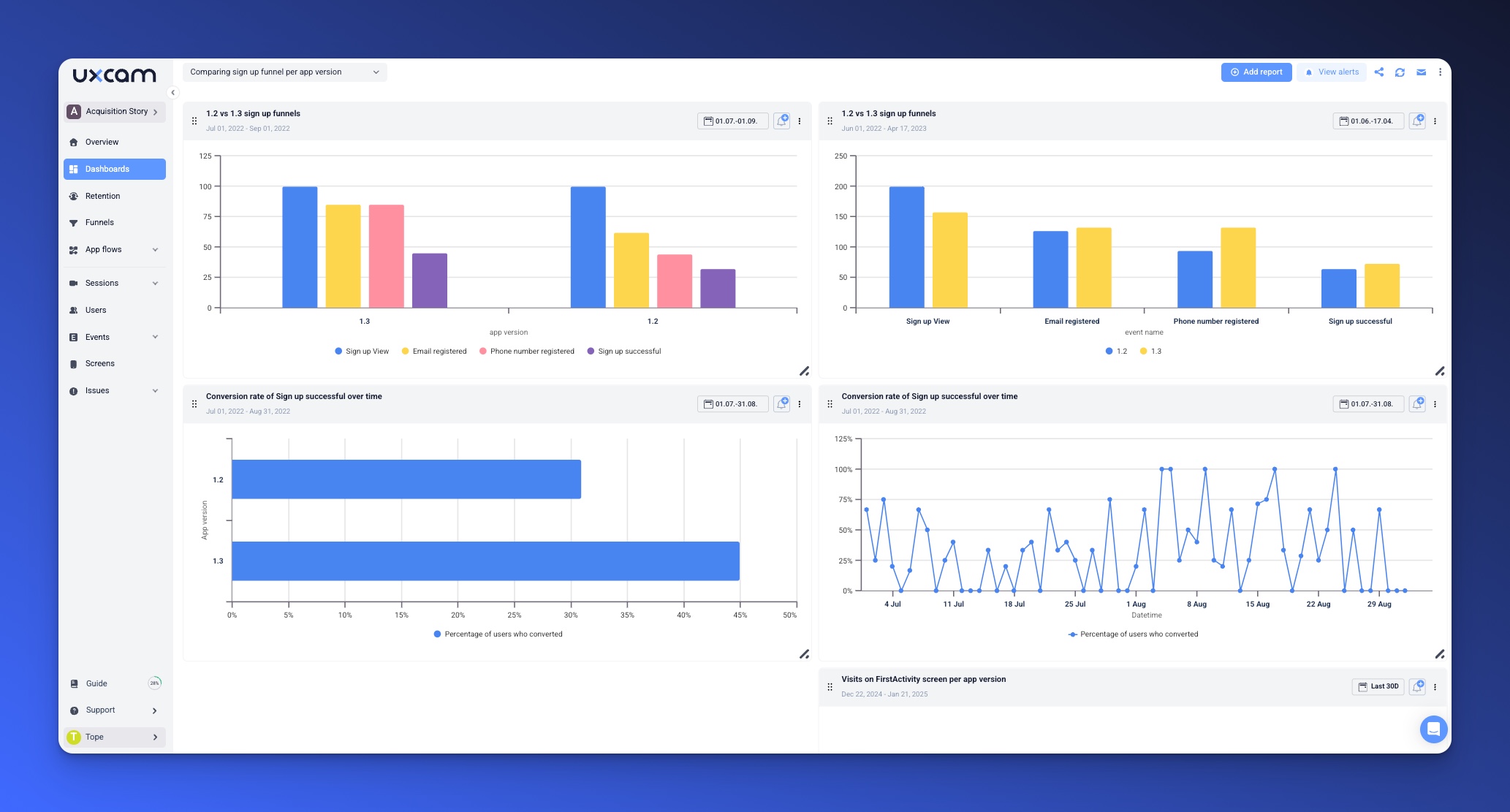This screenshot has width=1510, height=812.
Task: Click the refresh icon next to share
Action: click(x=1400, y=72)
